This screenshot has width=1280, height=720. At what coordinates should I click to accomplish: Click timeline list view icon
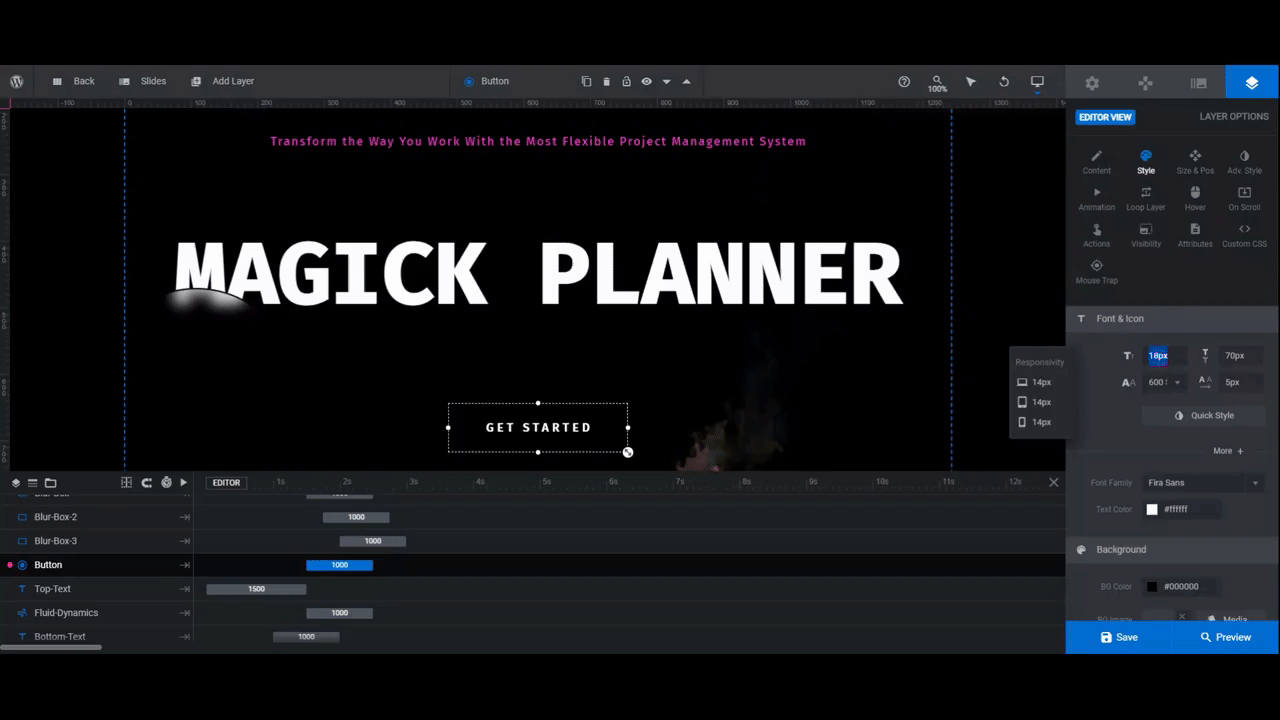[x=33, y=483]
